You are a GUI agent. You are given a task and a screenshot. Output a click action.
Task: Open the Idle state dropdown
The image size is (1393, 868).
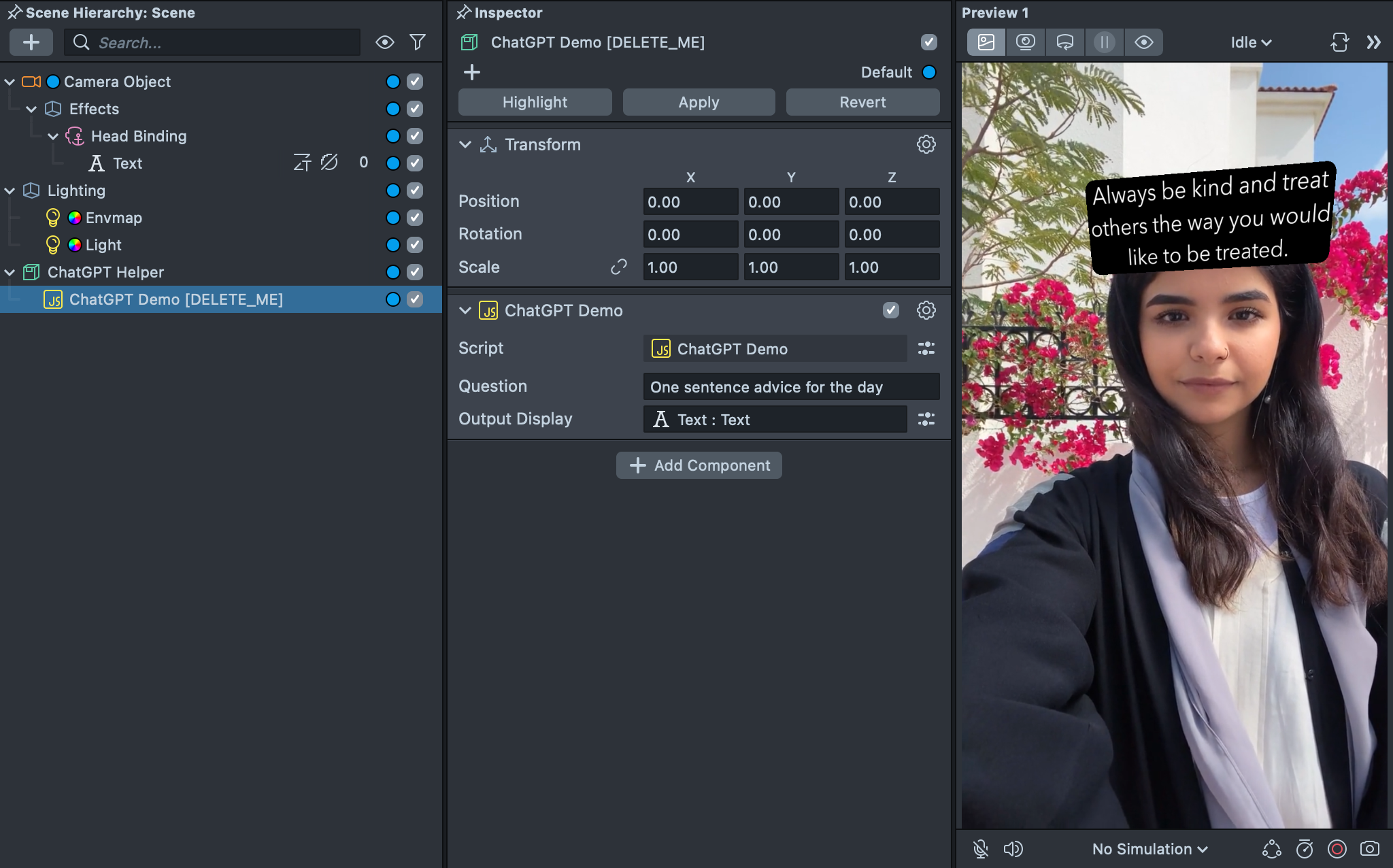[1250, 42]
